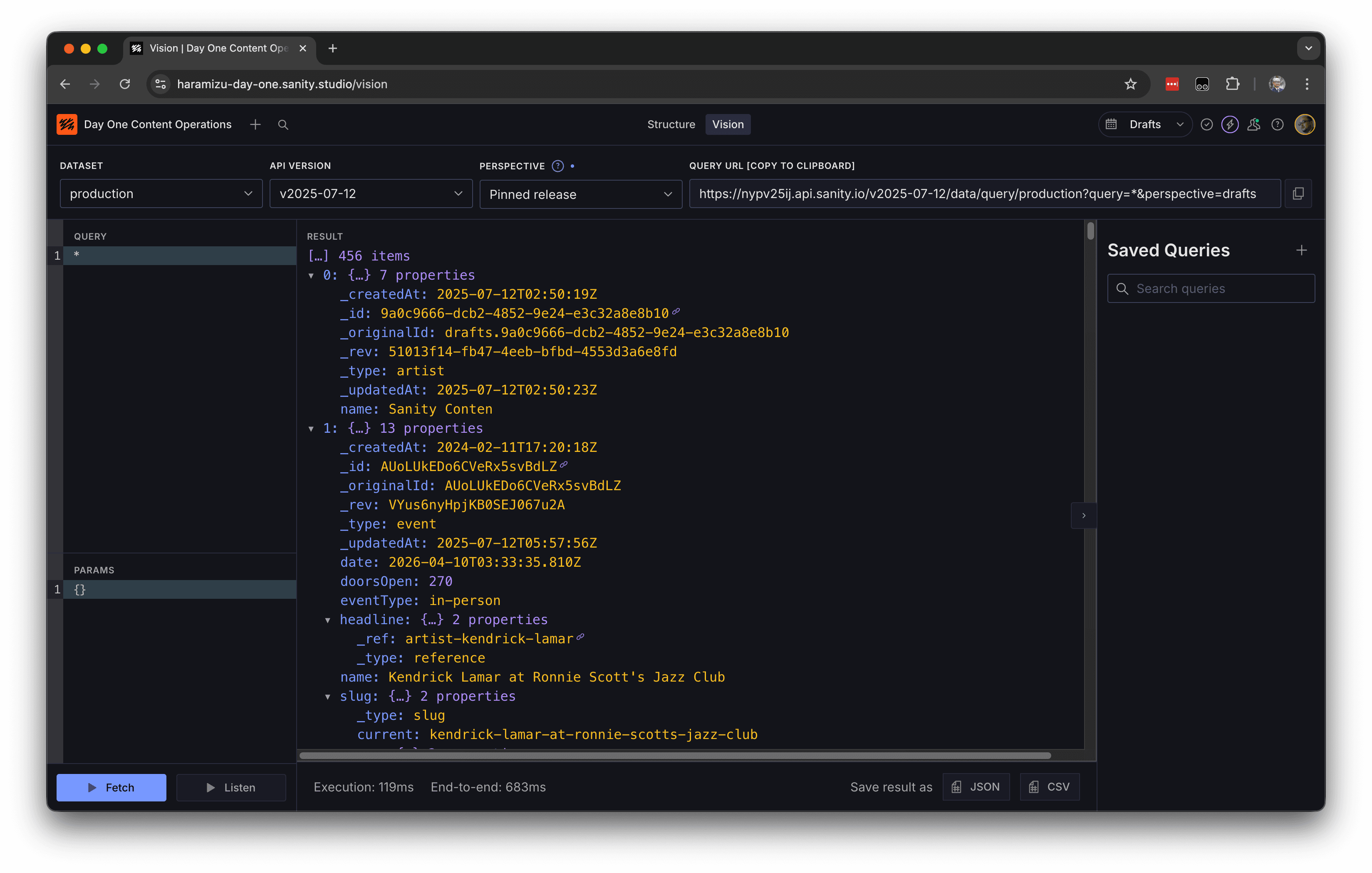Open the API version v2025-07-12 dropdown
The image size is (1372, 873).
[x=370, y=194]
